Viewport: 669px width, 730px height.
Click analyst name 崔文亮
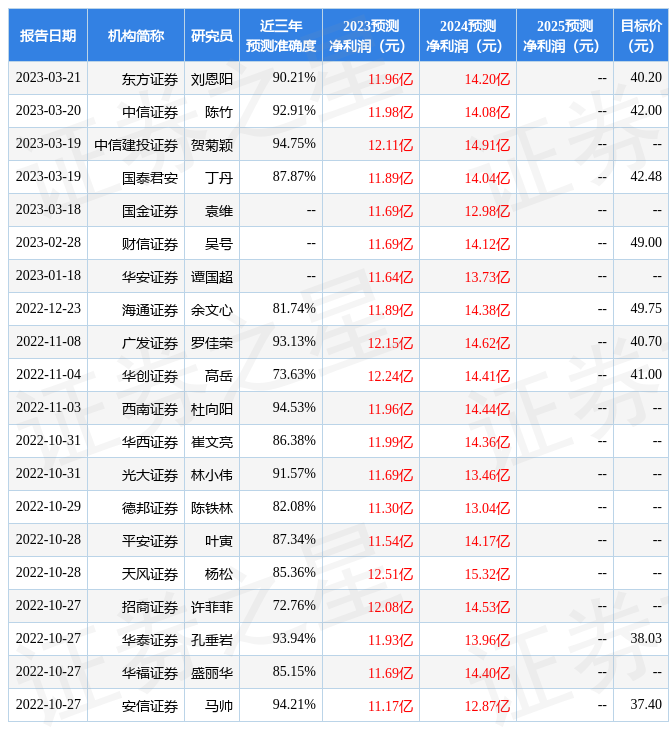pyautogui.click(x=212, y=442)
